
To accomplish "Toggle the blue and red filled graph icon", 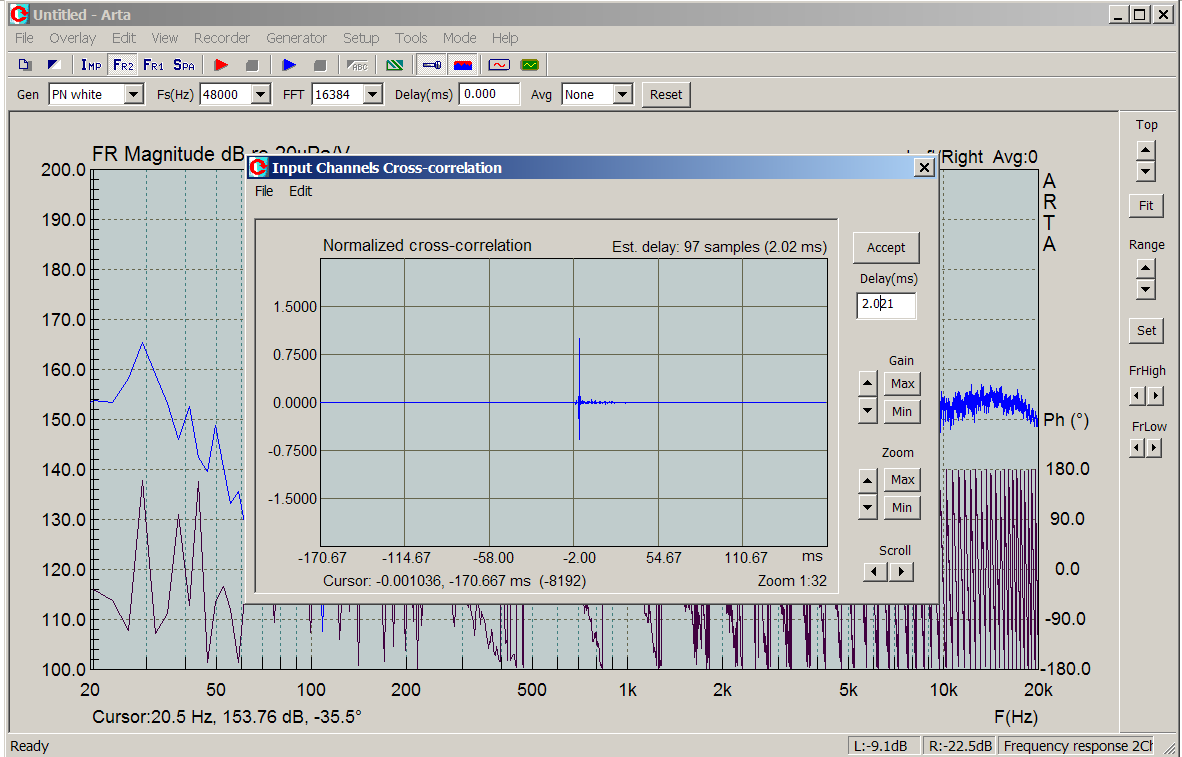I will click(x=463, y=65).
